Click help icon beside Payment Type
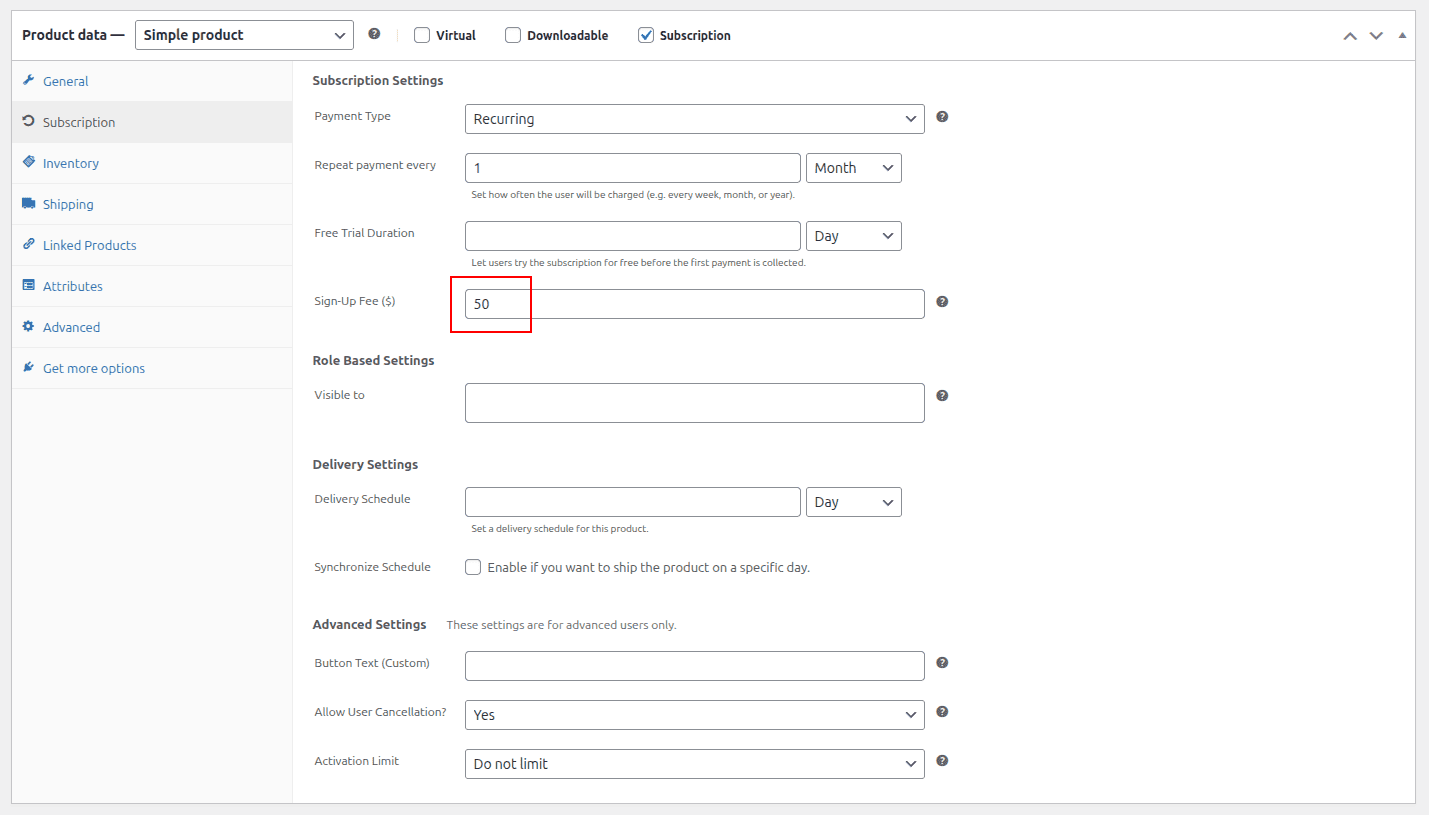Viewport: 1429px width, 815px height. click(x=942, y=117)
